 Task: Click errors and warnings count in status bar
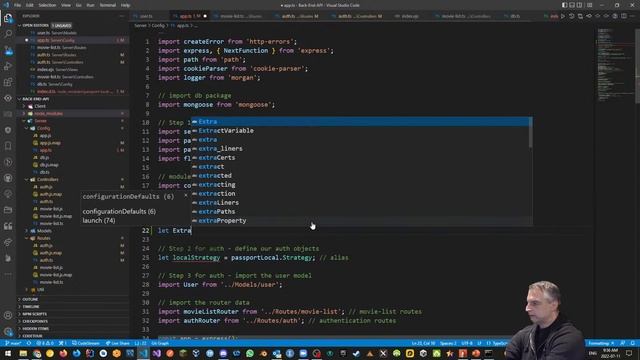tap(45, 344)
